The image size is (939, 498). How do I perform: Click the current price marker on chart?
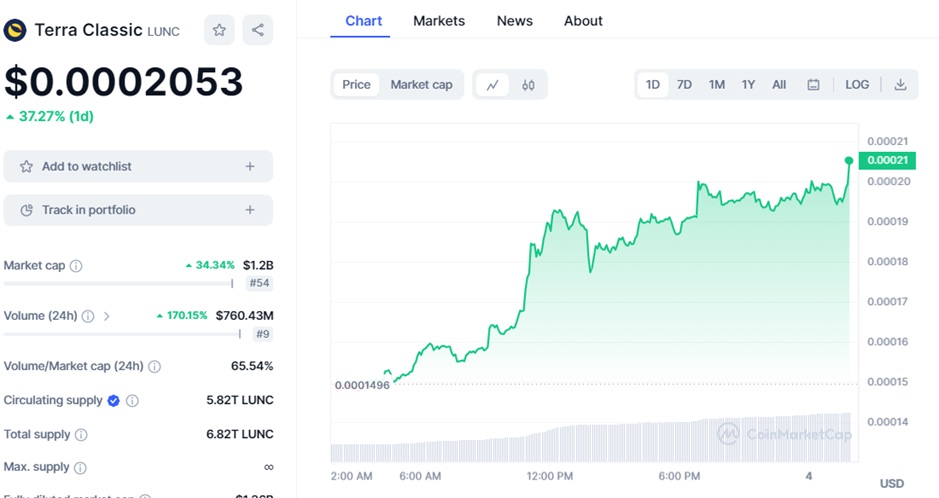pyautogui.click(x=849, y=161)
